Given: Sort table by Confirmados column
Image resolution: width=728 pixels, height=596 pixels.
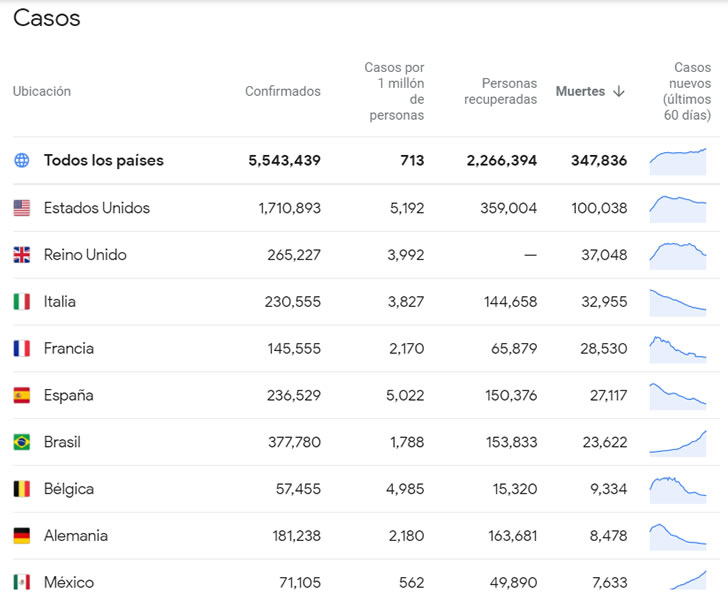Looking at the screenshot, I should point(283,91).
